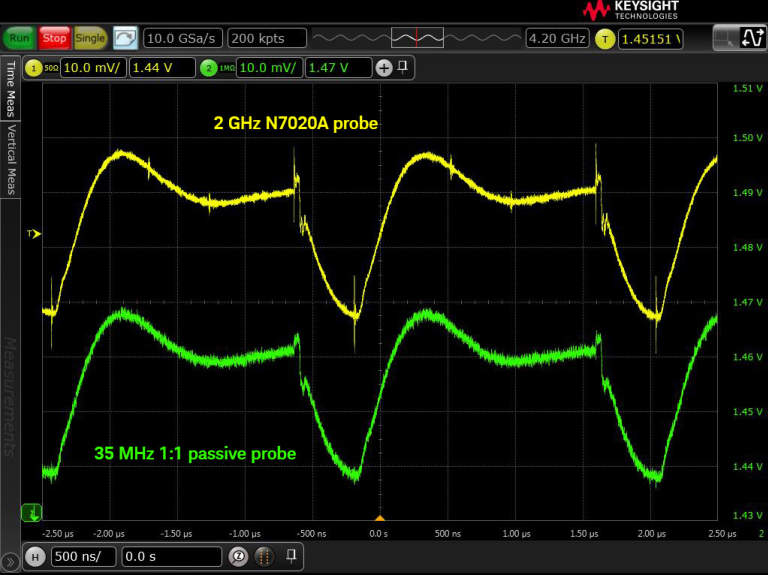Viewport: 768px width, 575px height.
Task: Change channel 1 10.0 mV/ scale field
Action: coord(93,68)
